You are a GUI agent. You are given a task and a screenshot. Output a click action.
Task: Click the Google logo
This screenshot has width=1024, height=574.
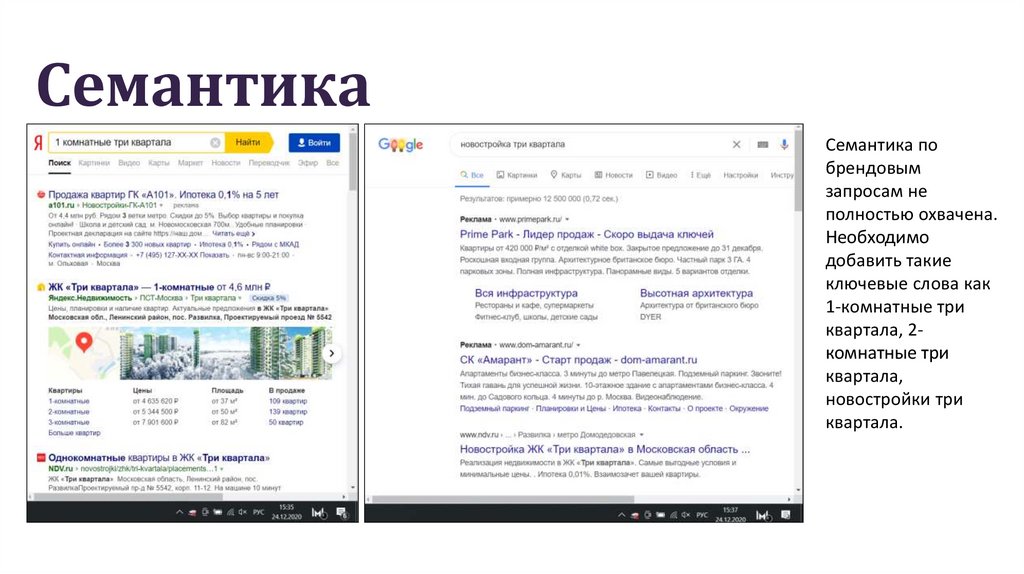(x=400, y=144)
